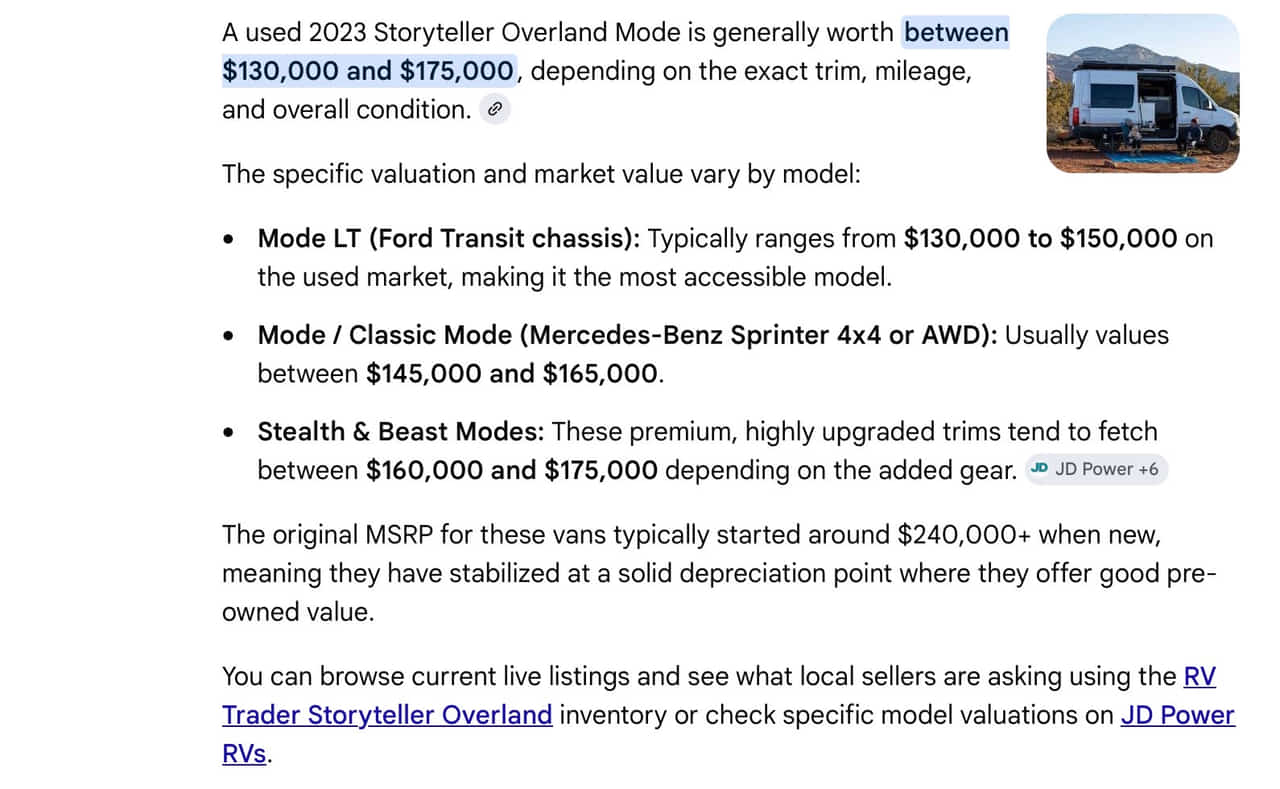The image size is (1280, 789).
Task: Follow the JD Power RVs link
Action: click(x=728, y=734)
